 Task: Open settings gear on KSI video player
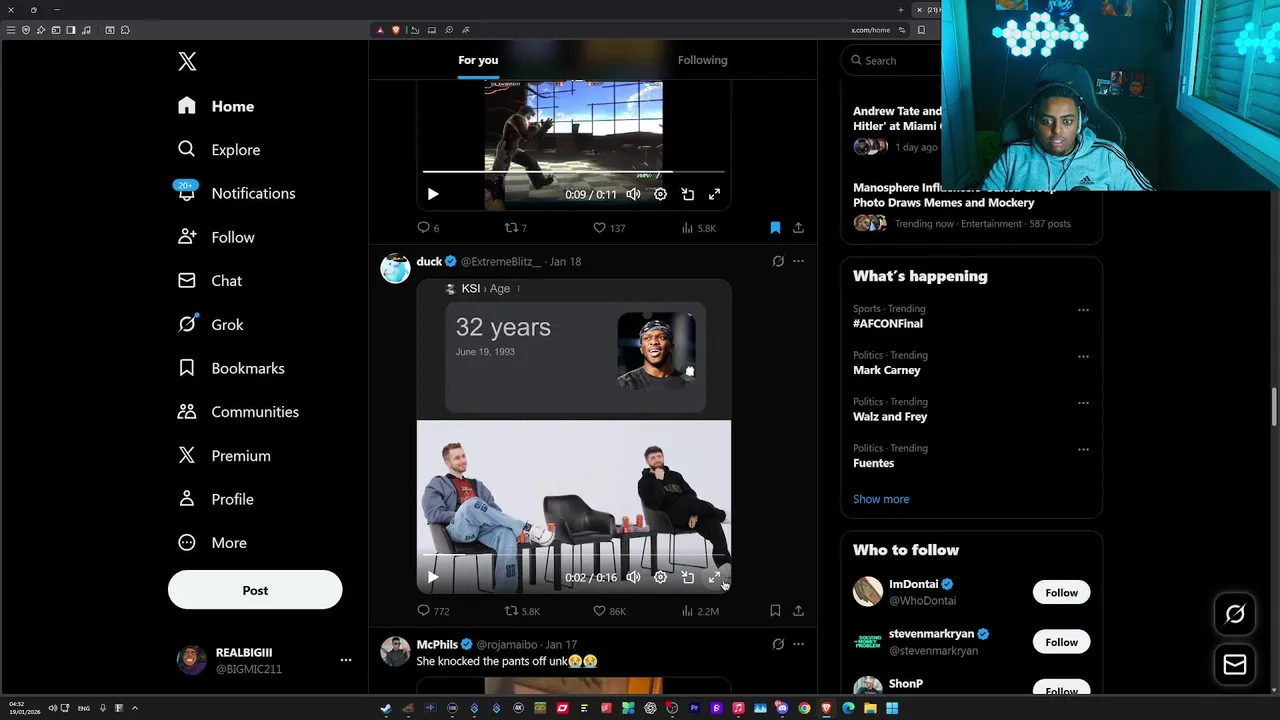click(660, 577)
